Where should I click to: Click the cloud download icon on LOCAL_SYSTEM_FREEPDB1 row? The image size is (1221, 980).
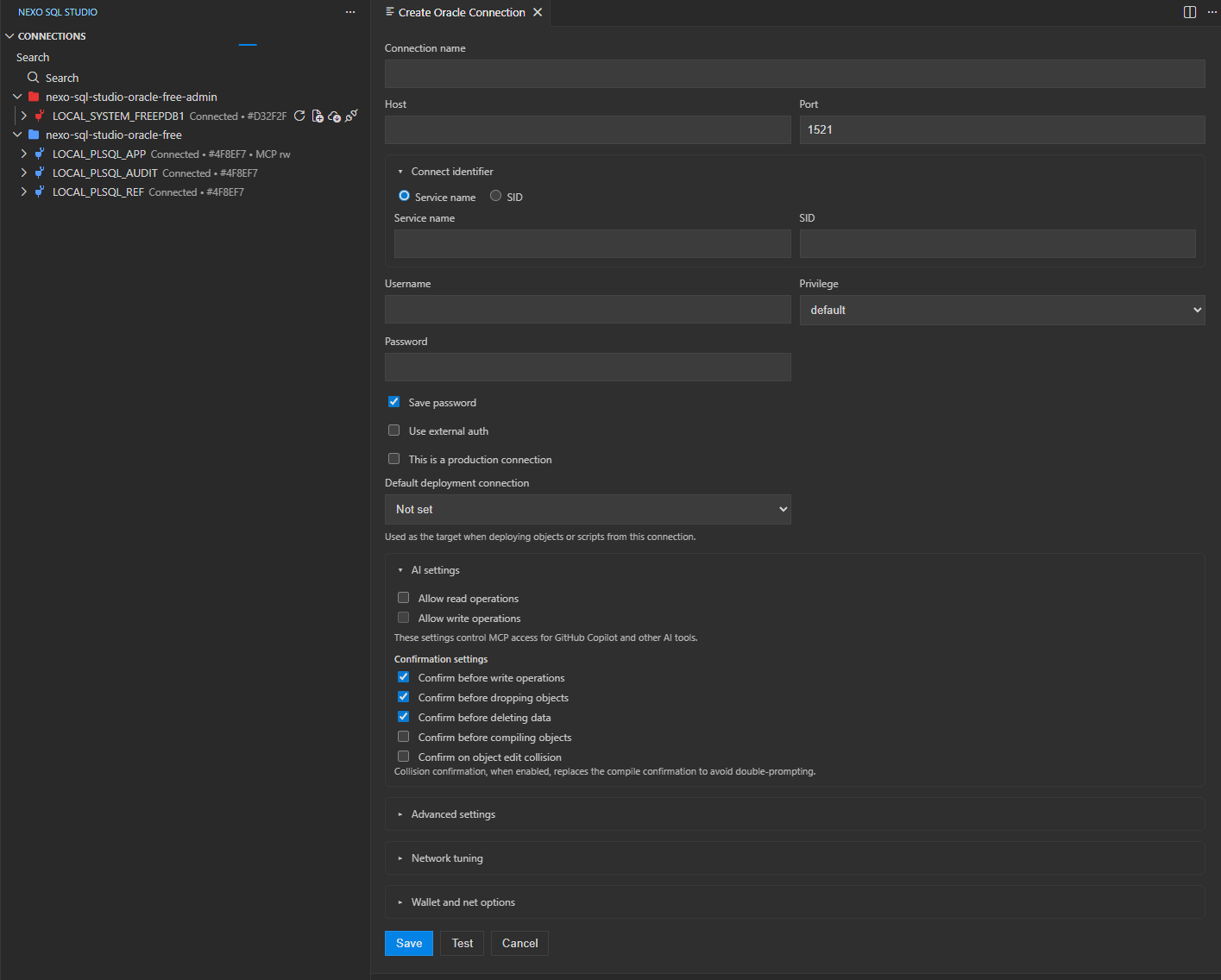click(x=335, y=116)
